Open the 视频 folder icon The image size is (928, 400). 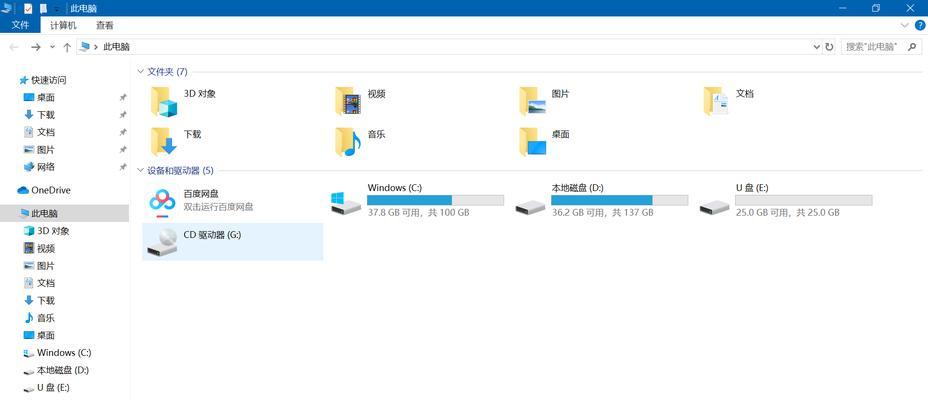click(x=348, y=102)
